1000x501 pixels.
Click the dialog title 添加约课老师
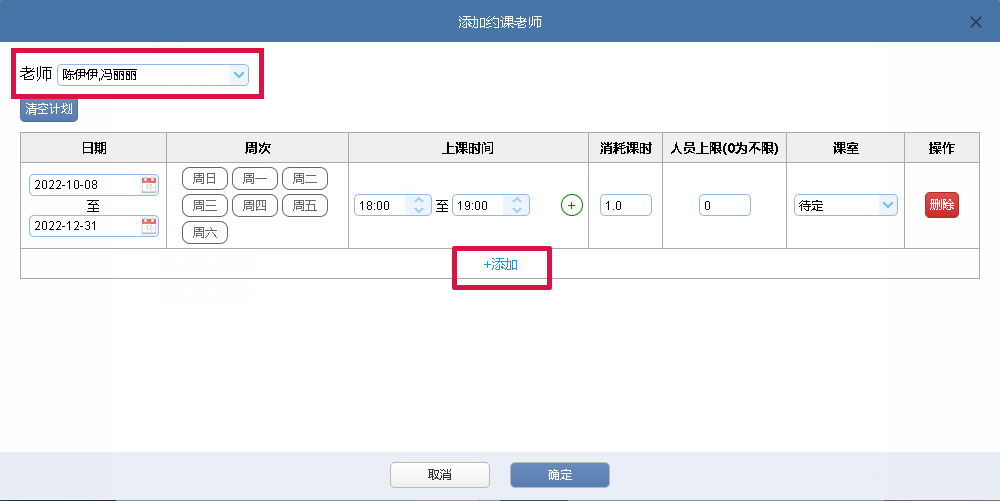tap(500, 22)
